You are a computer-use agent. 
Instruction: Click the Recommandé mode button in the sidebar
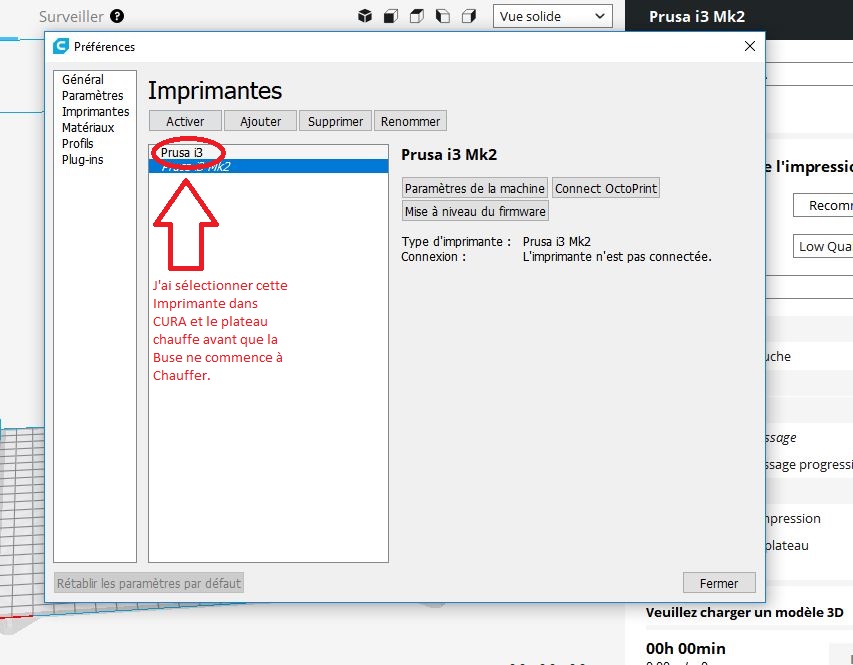tap(823, 205)
